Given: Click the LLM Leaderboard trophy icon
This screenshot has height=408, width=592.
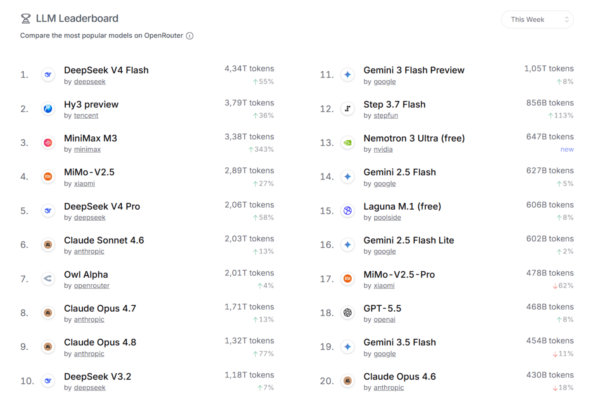Looking at the screenshot, I should click(26, 18).
